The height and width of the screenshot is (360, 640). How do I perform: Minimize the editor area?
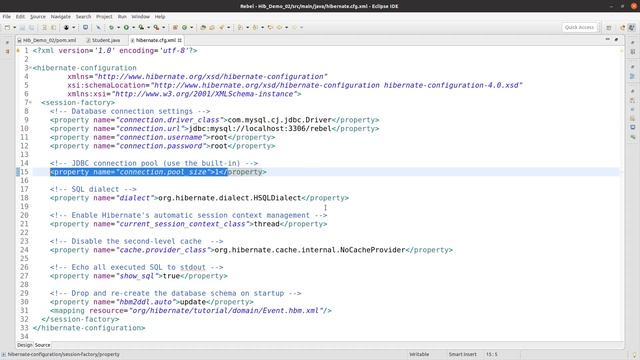[x=607, y=39]
